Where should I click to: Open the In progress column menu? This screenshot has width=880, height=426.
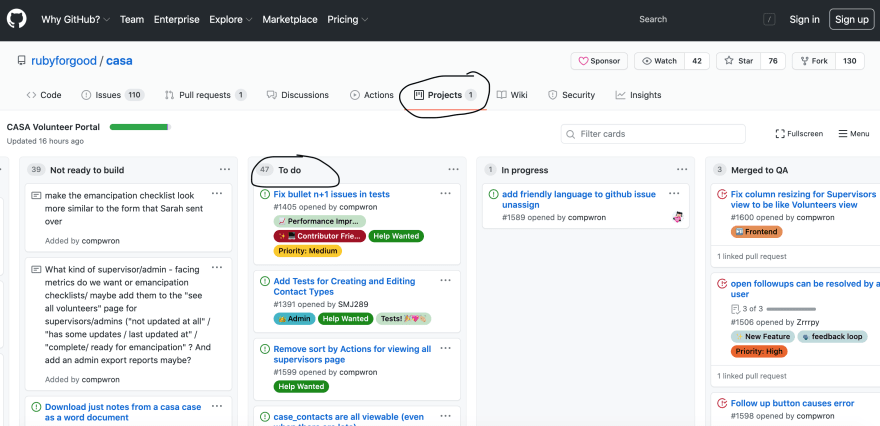click(x=682, y=170)
